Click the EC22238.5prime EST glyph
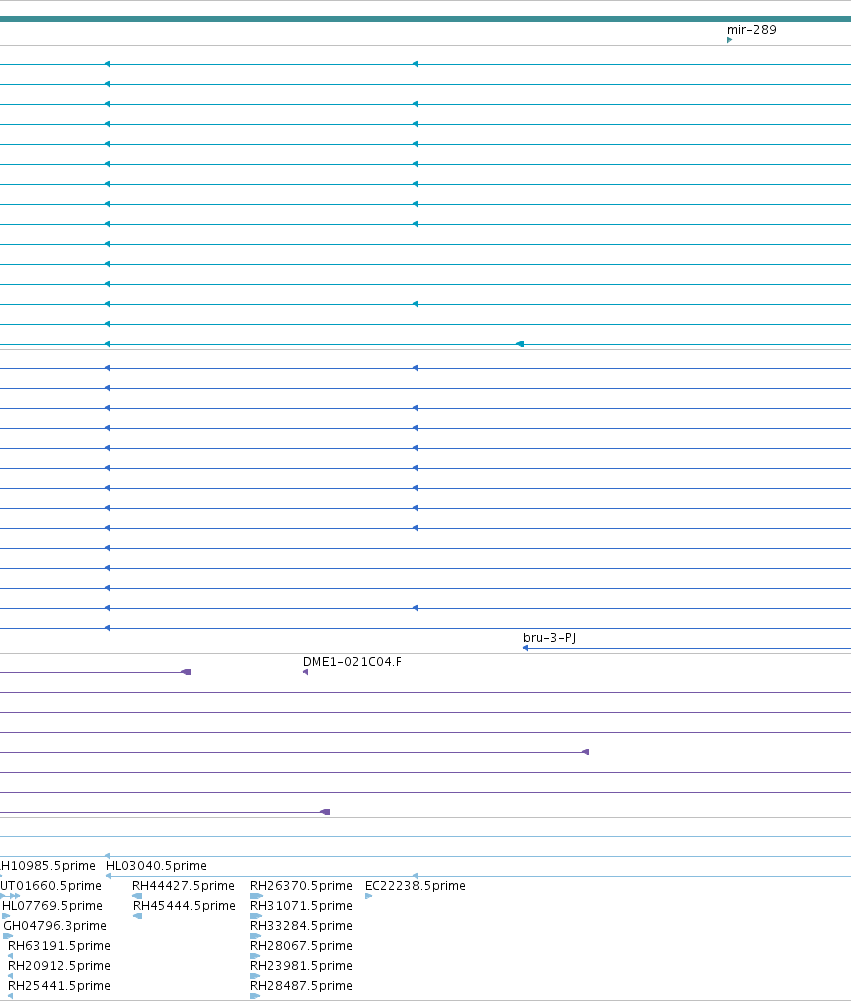 [x=368, y=896]
